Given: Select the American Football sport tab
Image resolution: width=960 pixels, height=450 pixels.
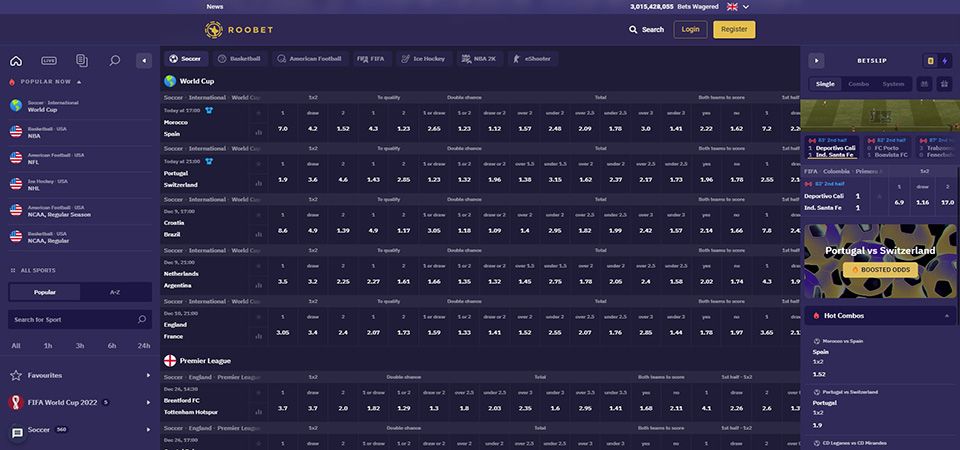Looking at the screenshot, I should coord(310,59).
